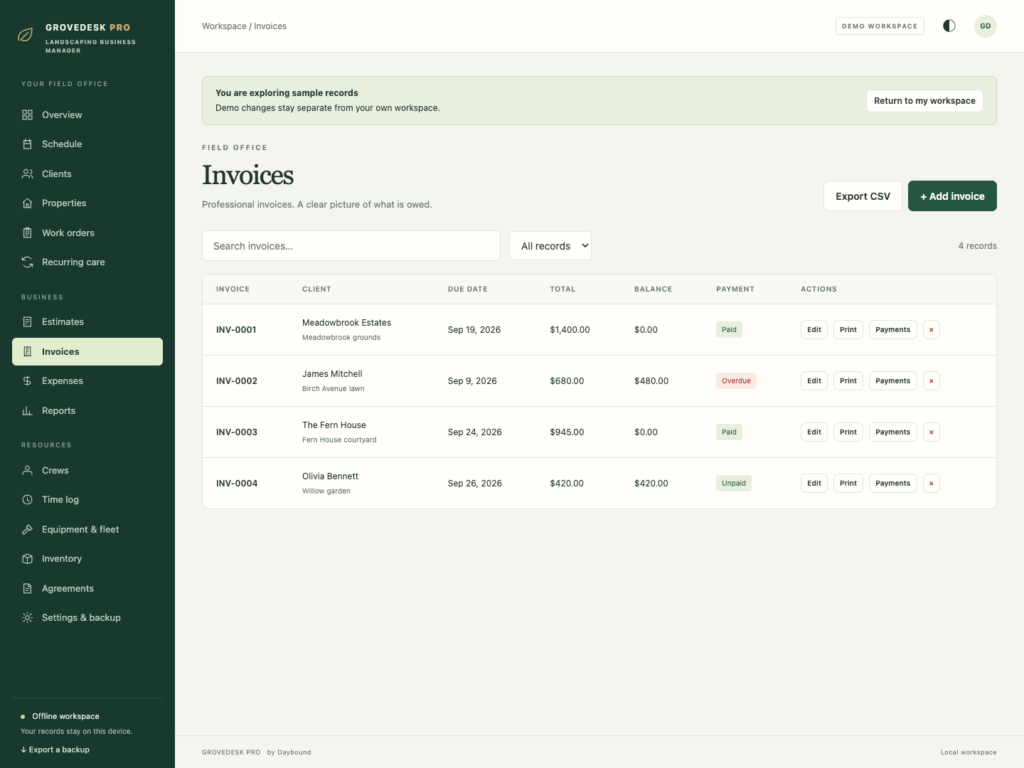Image resolution: width=1024 pixels, height=768 pixels.
Task: Click the Clients people icon
Action: (27, 174)
